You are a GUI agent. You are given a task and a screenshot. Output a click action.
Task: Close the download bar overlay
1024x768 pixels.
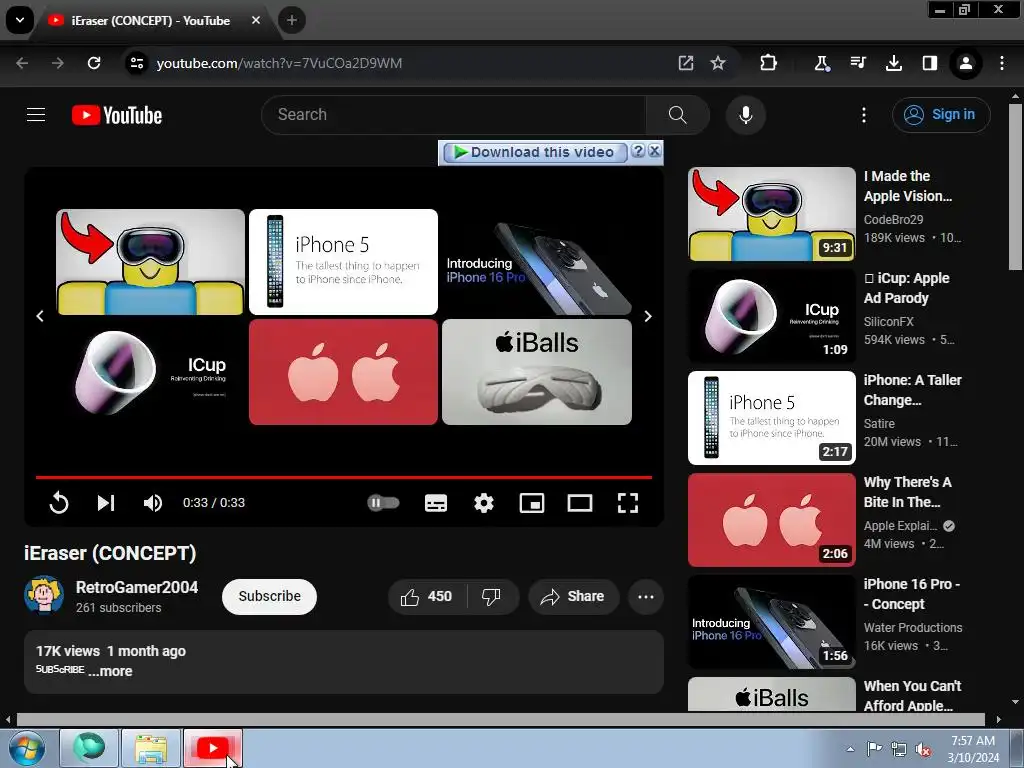pos(655,152)
